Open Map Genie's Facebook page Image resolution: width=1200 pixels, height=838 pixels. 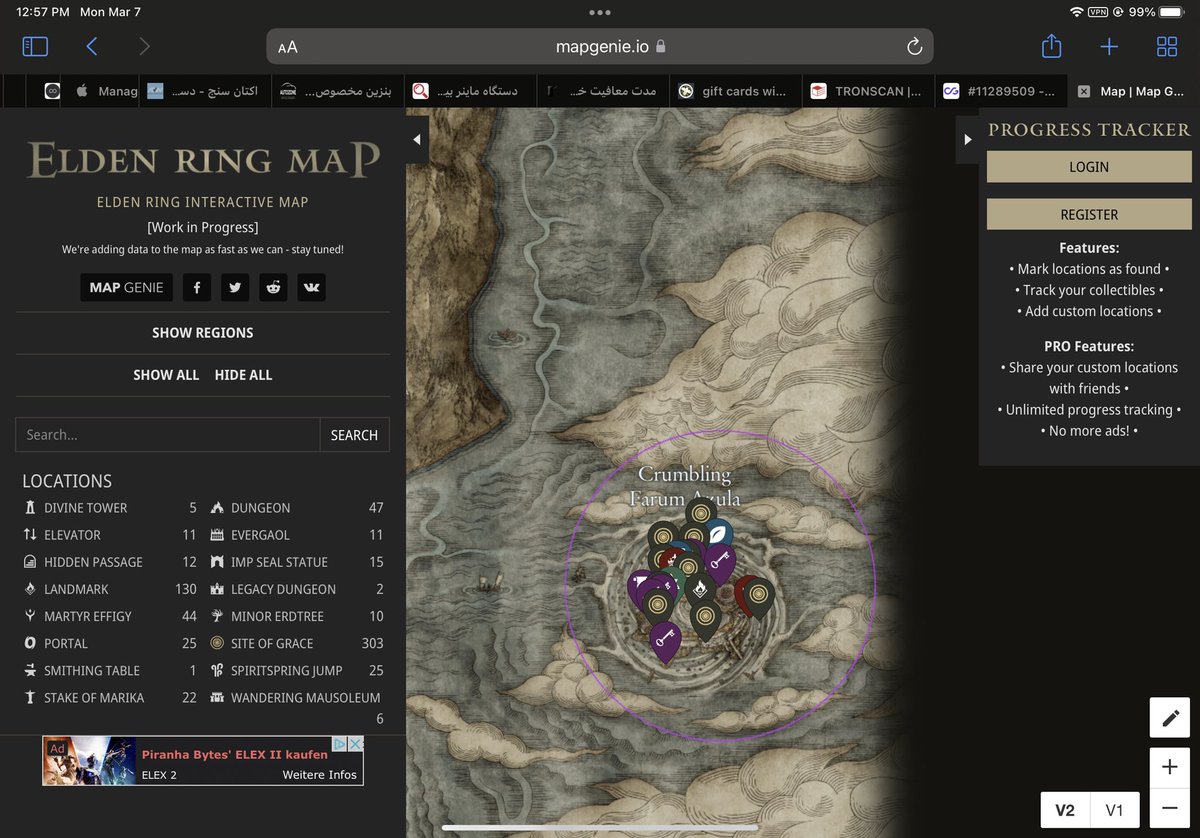coord(197,287)
